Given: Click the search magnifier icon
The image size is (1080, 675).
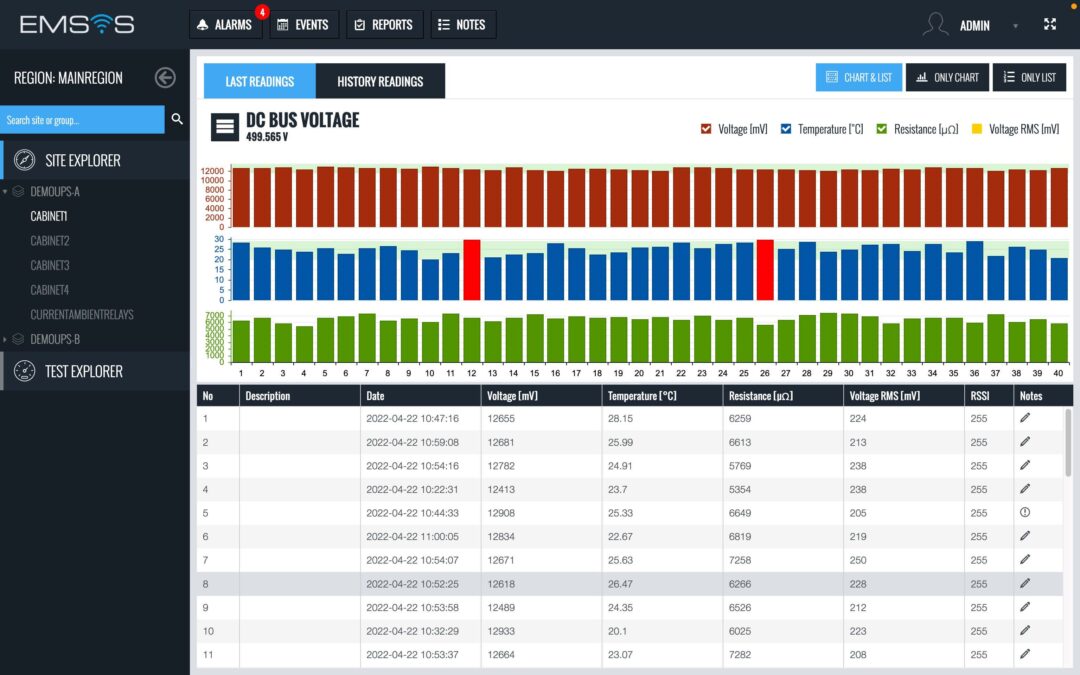Looking at the screenshot, I should point(176,119).
